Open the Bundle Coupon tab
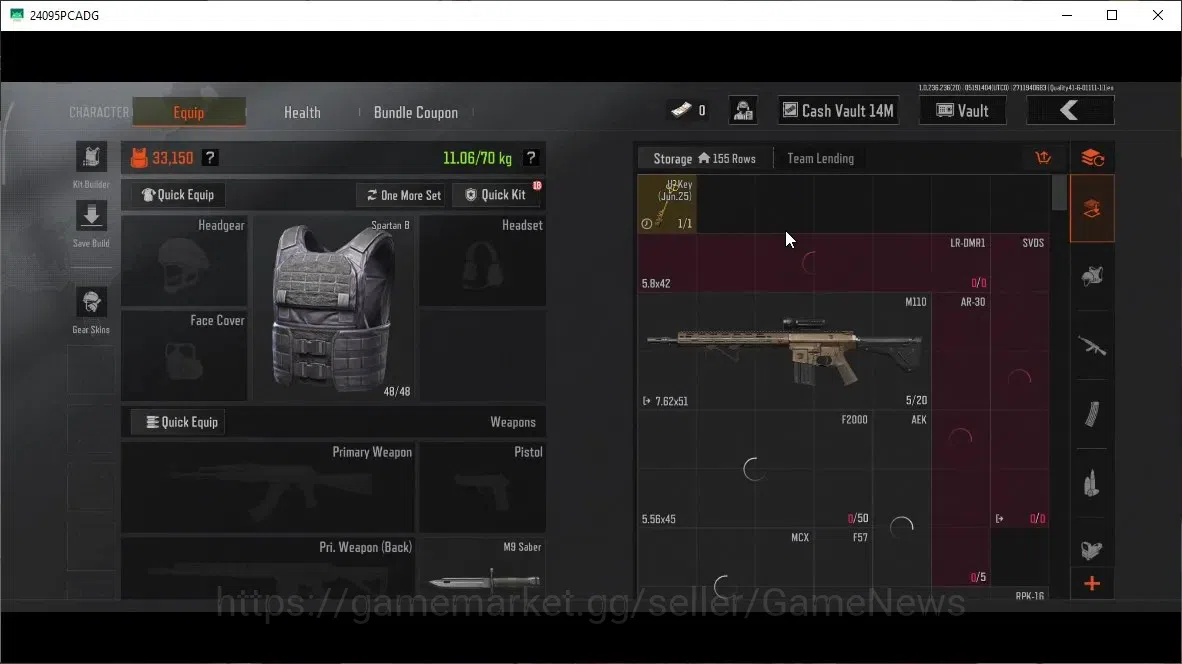The width and height of the screenshot is (1182, 664). click(416, 112)
